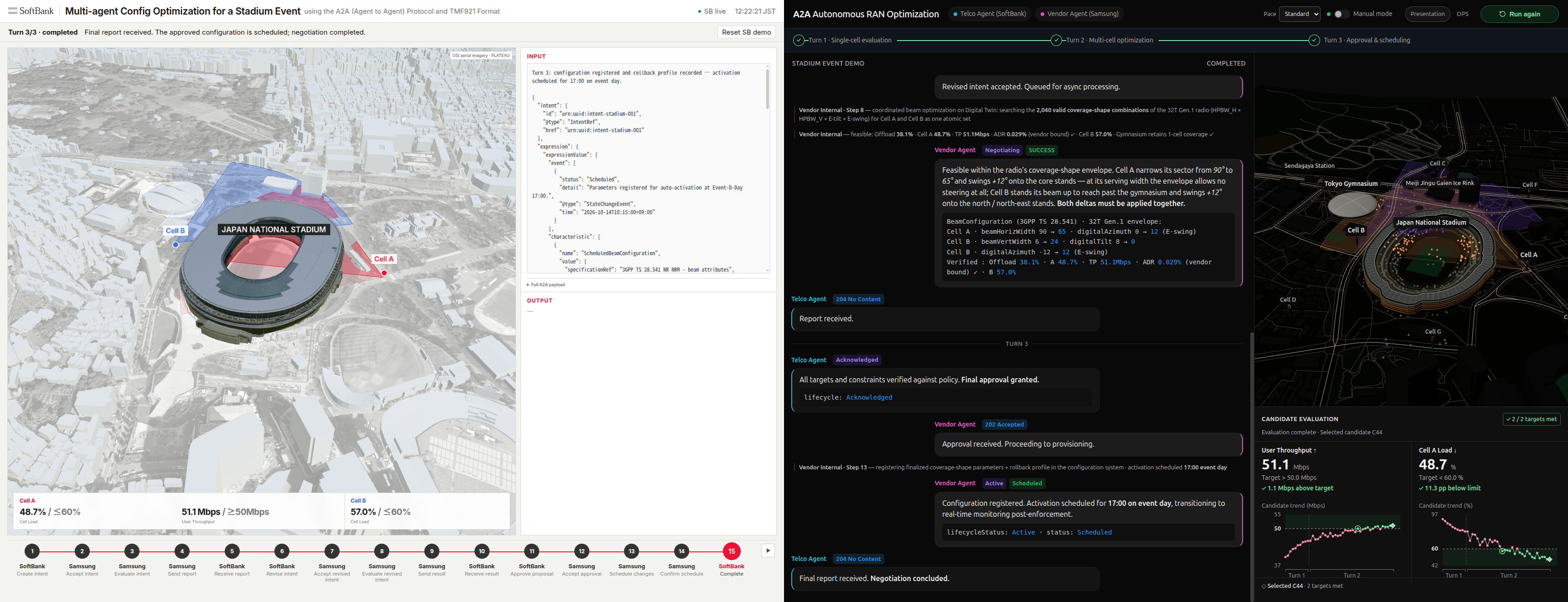The image size is (1568, 602).
Task: Click the Vendor Agent (Samsung) legend chip
Action: [x=1079, y=14]
